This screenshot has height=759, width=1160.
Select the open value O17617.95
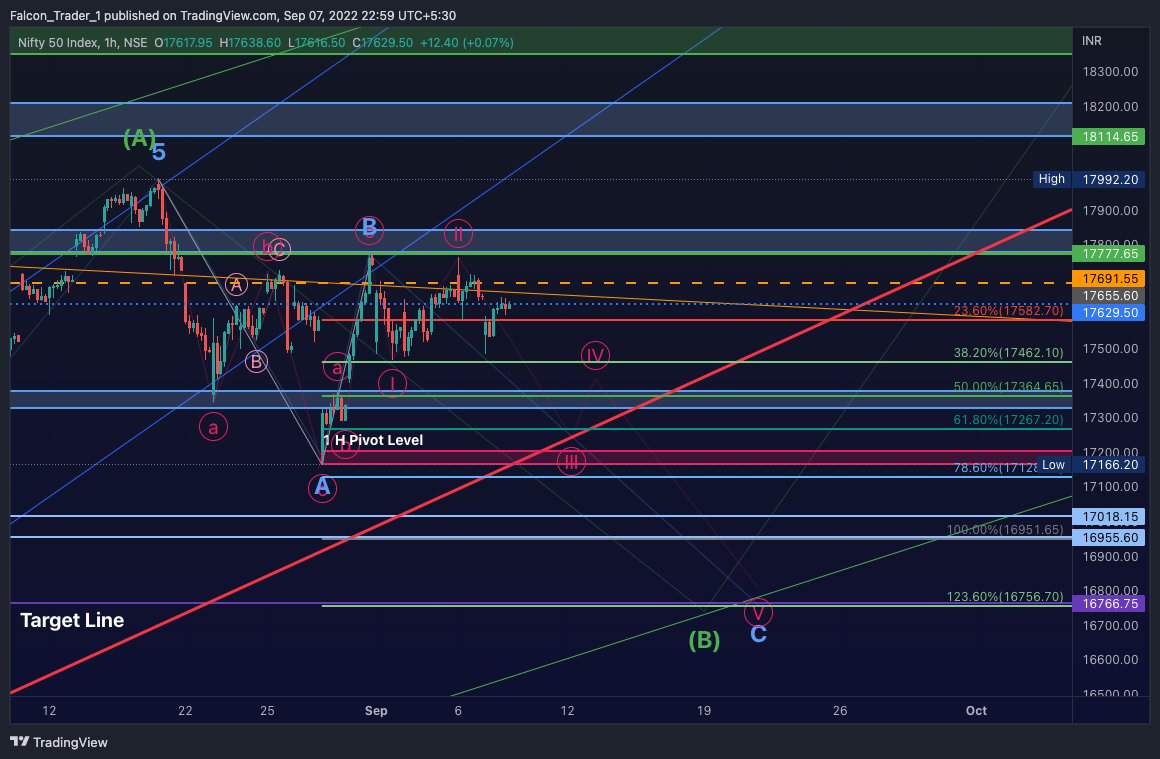click(x=183, y=43)
